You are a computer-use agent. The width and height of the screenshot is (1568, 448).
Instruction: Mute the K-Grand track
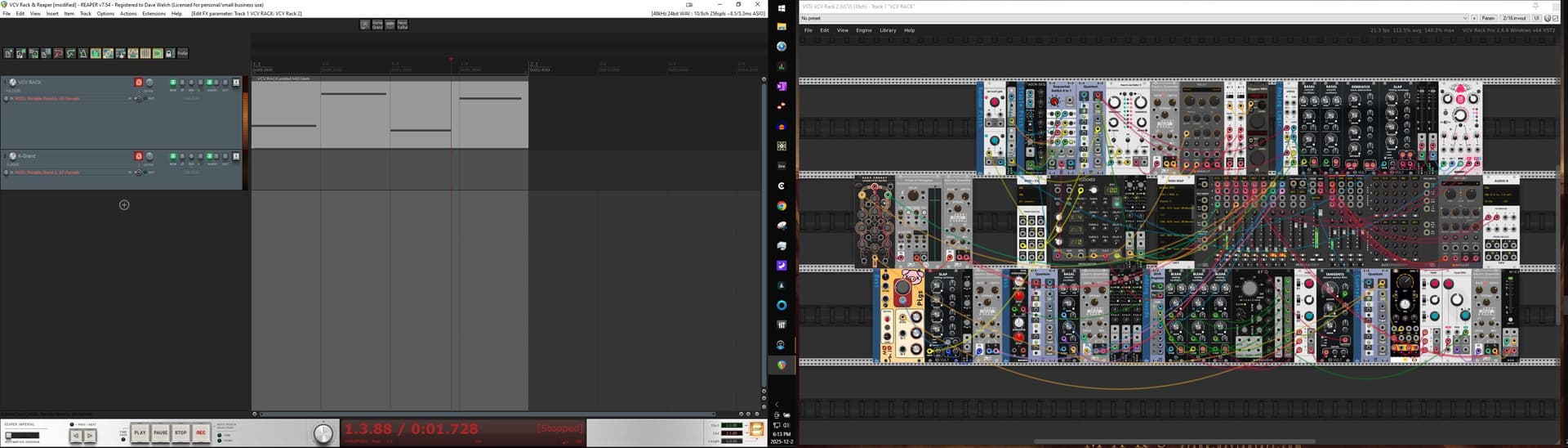173,156
